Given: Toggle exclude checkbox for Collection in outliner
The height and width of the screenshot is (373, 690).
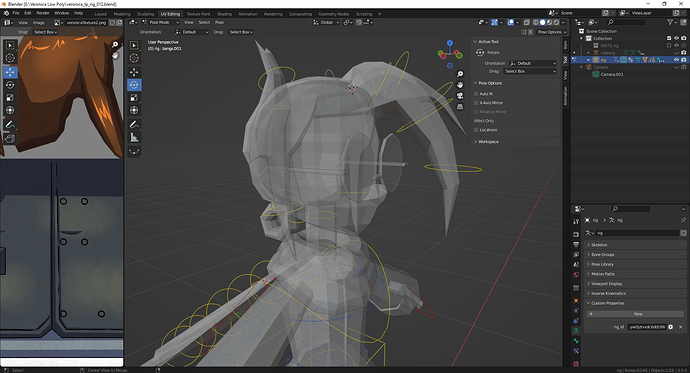Looking at the screenshot, I should pyautogui.click(x=669, y=38).
